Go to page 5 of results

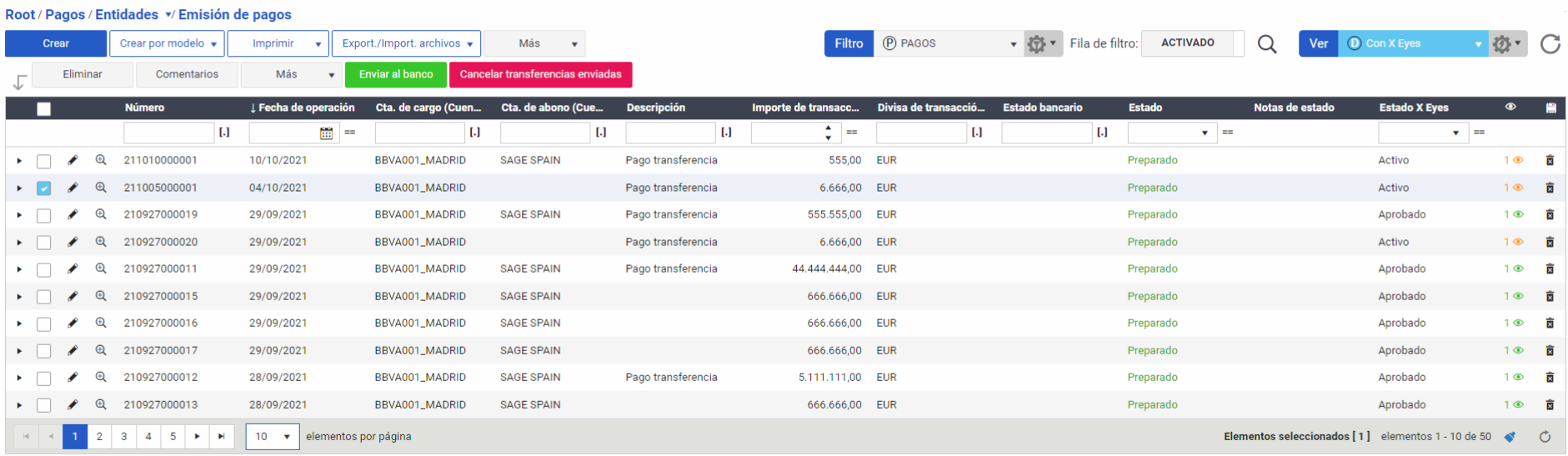click(x=173, y=436)
